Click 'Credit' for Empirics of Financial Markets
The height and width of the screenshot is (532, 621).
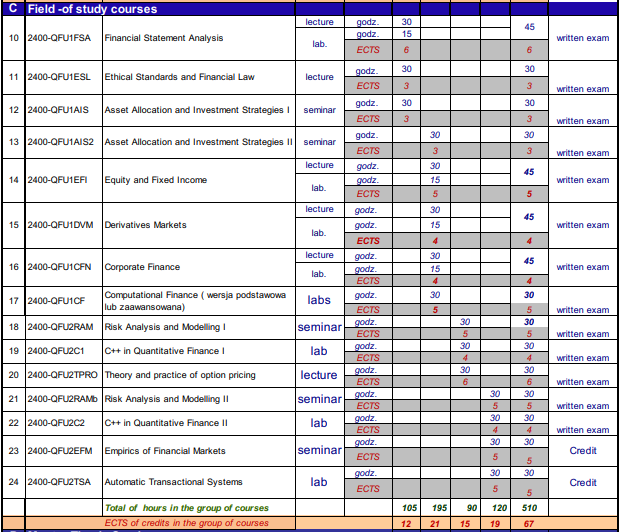click(582, 451)
